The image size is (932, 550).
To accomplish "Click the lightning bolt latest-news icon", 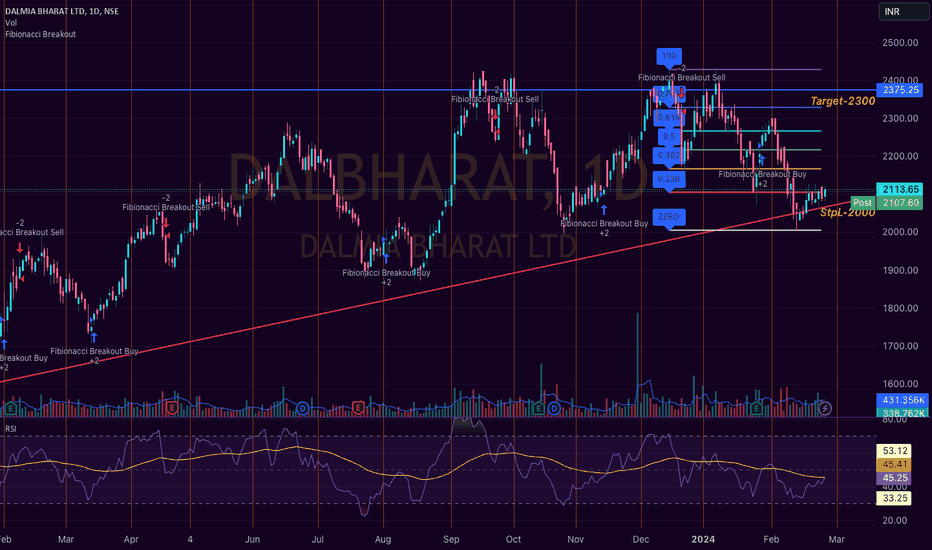I will [824, 408].
